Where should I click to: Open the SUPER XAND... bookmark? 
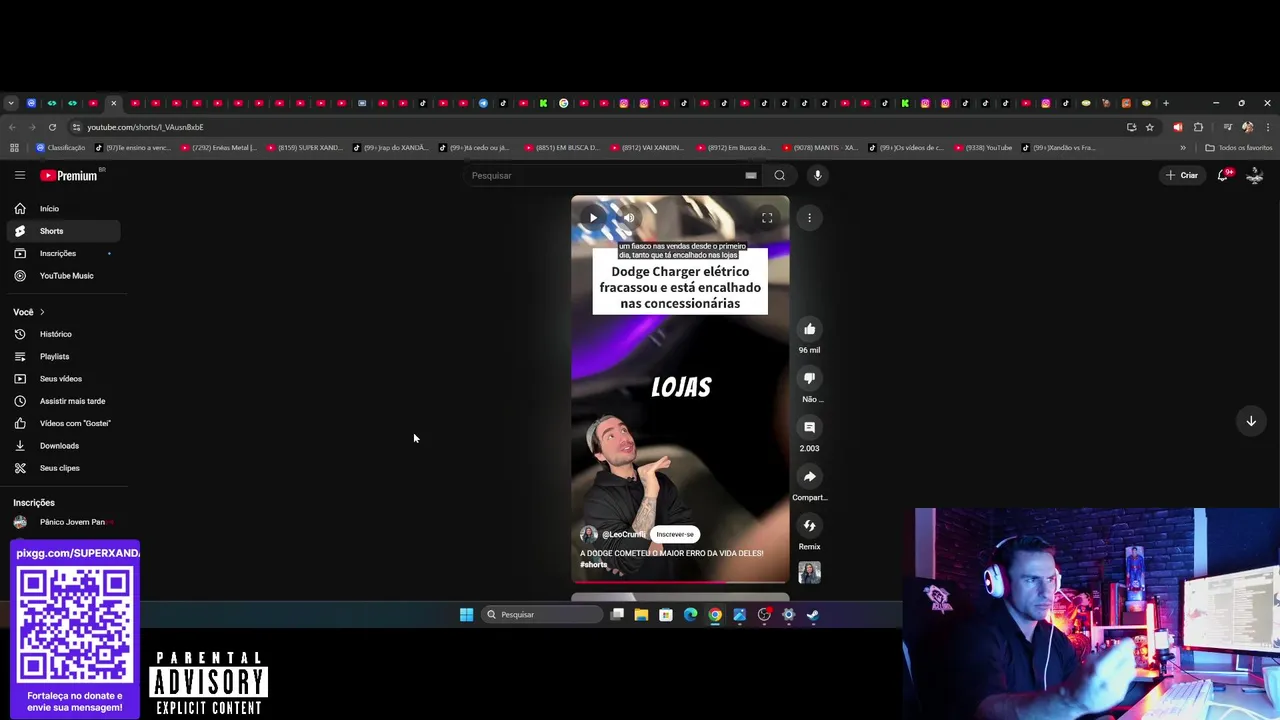(303, 148)
